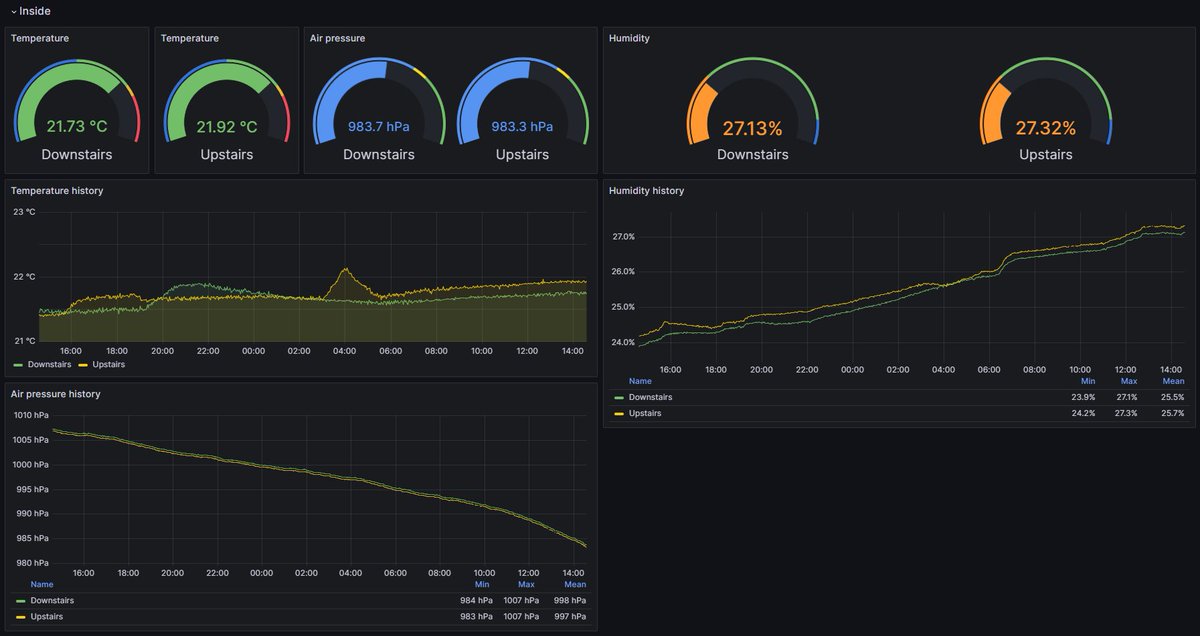Sort Humidity history legend by Mean
Screen dimensions: 1200x636
coord(1173,381)
